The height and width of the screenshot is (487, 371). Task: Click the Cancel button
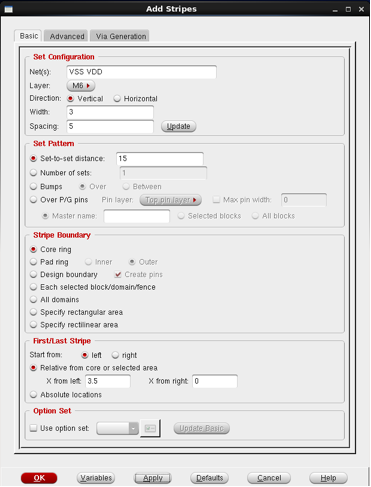click(x=269, y=478)
